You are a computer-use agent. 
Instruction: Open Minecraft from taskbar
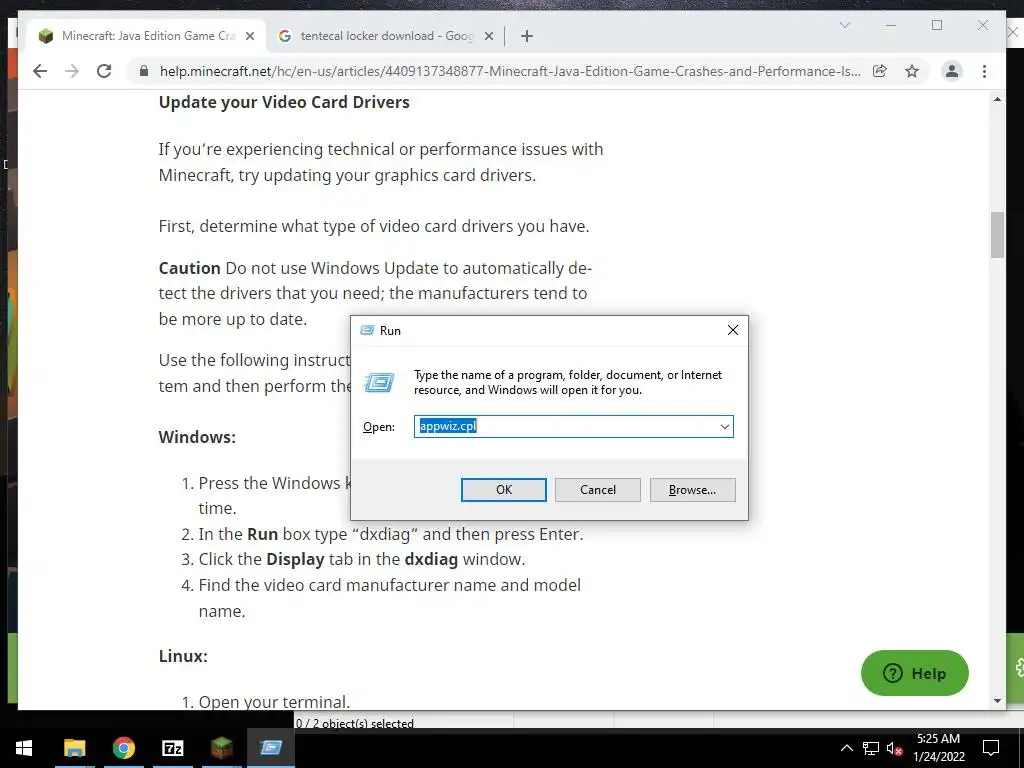pyautogui.click(x=221, y=748)
